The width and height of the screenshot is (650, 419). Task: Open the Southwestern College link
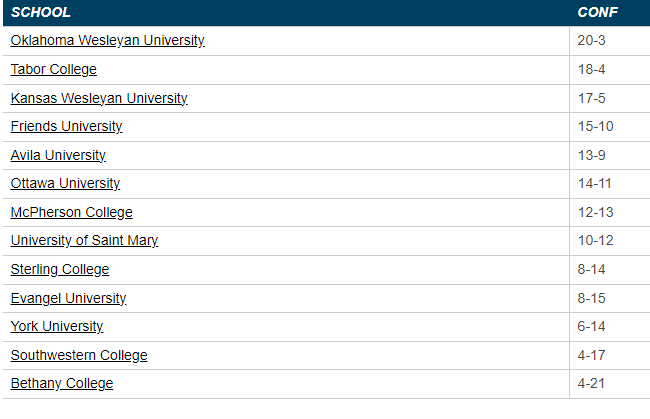(79, 355)
